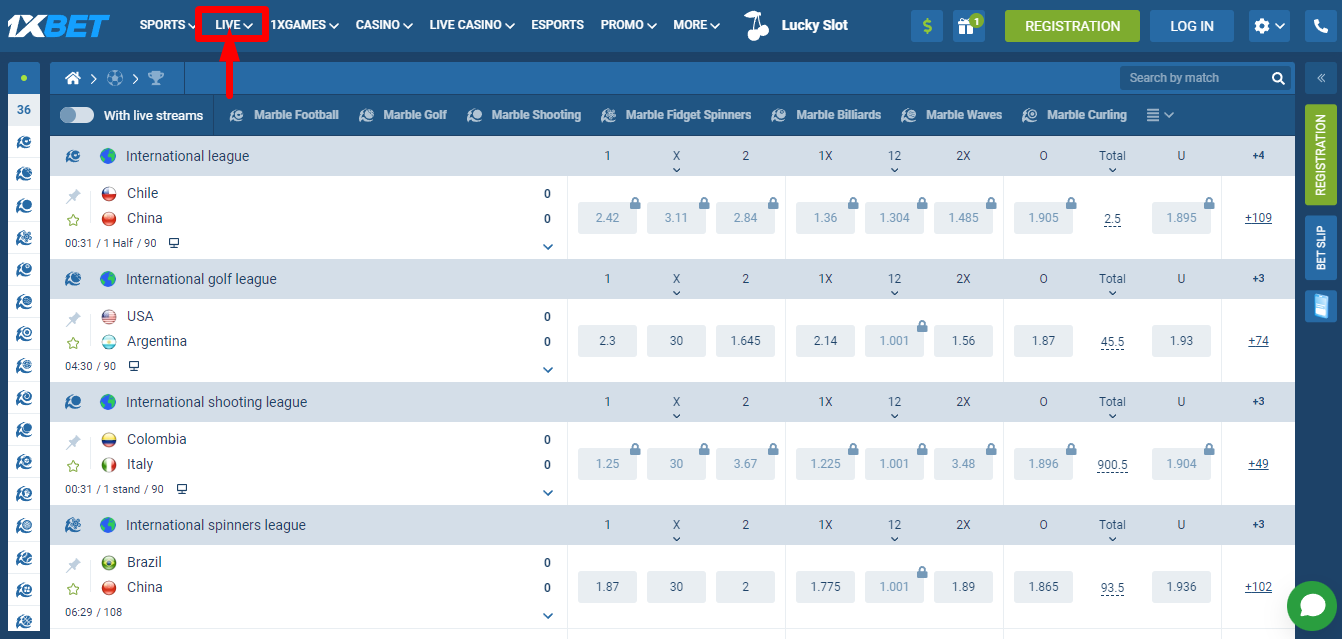Open Total market dropdown in International league
The image size is (1342, 639).
coord(1112,160)
